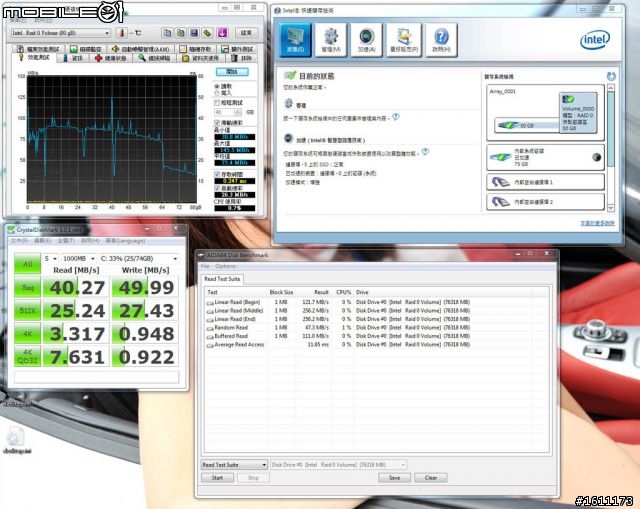
Task: Select the Write radio button in HD Tune
Action: (217, 93)
